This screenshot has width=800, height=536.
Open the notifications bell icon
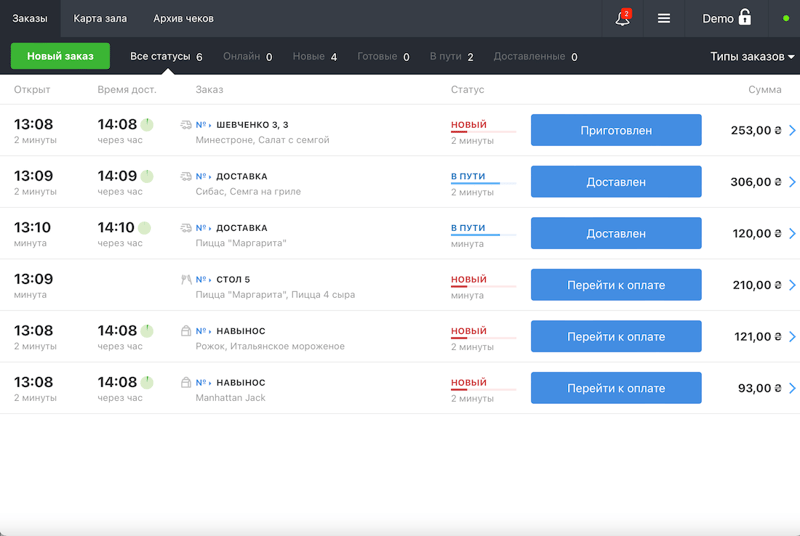pyautogui.click(x=622, y=18)
